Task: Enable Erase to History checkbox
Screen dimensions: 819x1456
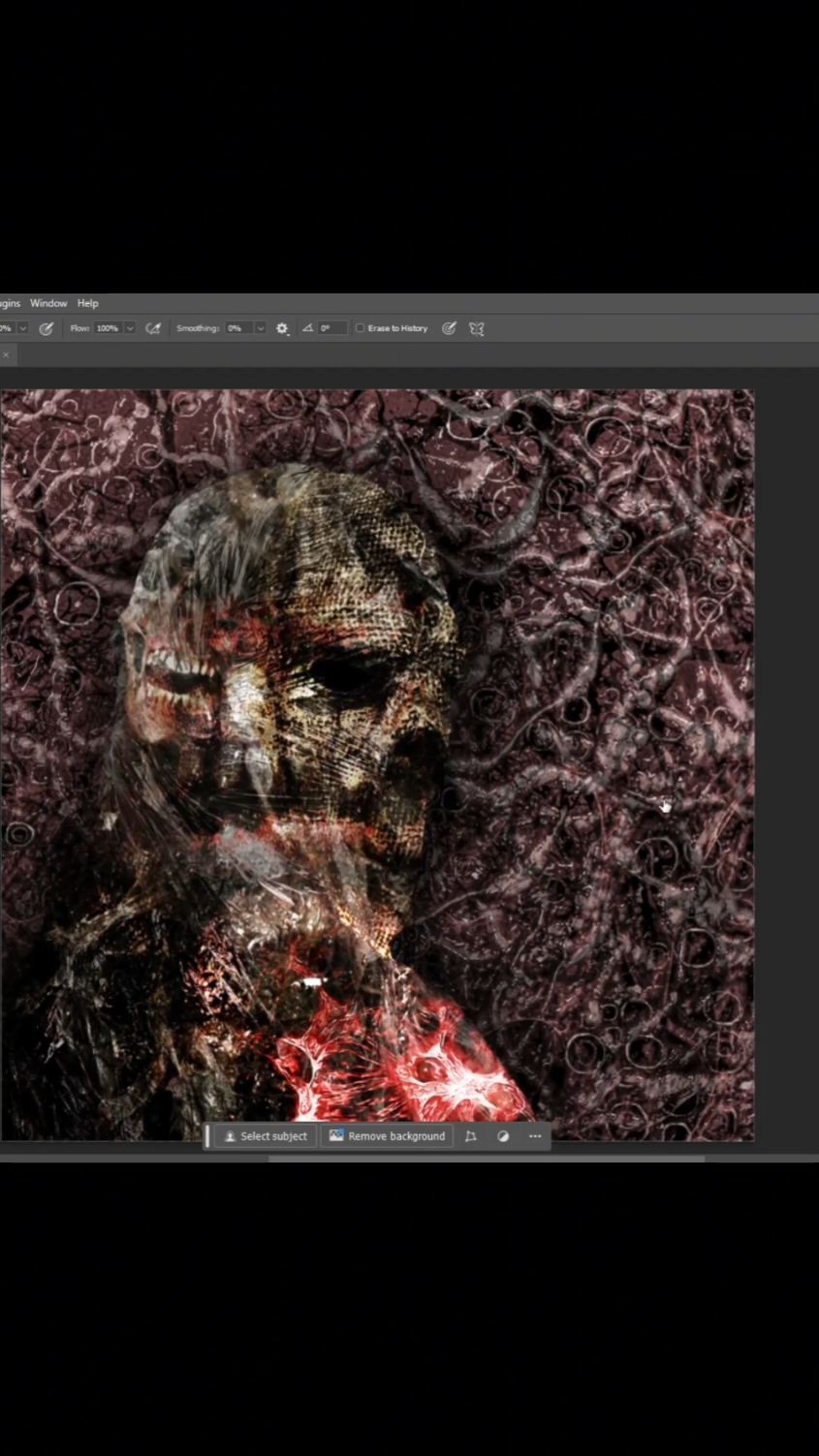Action: (361, 328)
